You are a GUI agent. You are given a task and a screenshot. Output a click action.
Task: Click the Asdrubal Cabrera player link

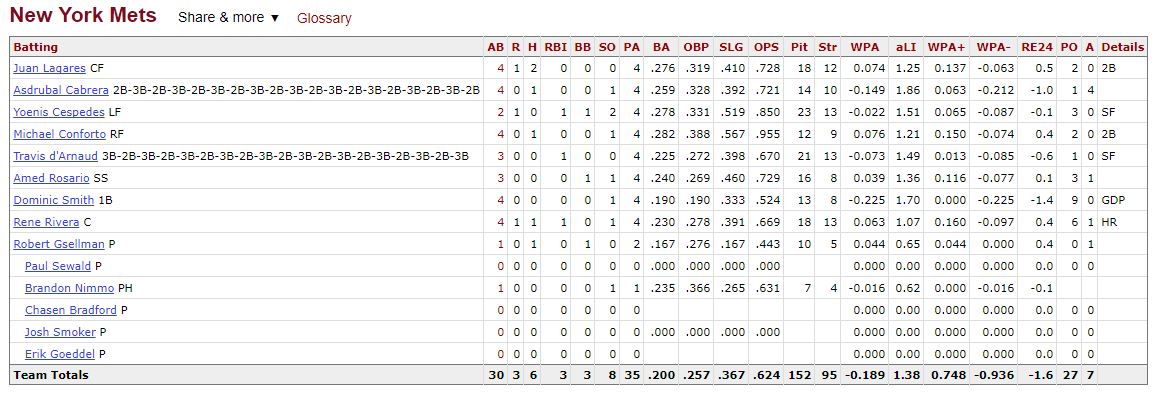[x=61, y=90]
